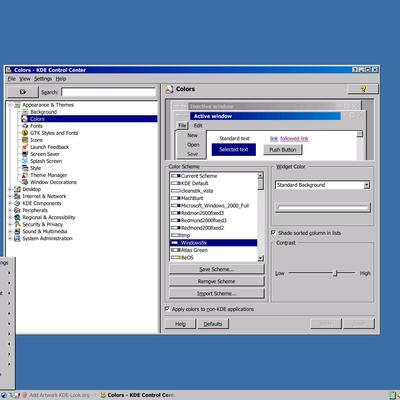Open the View menu
The height and width of the screenshot is (400, 400).
(25, 79)
